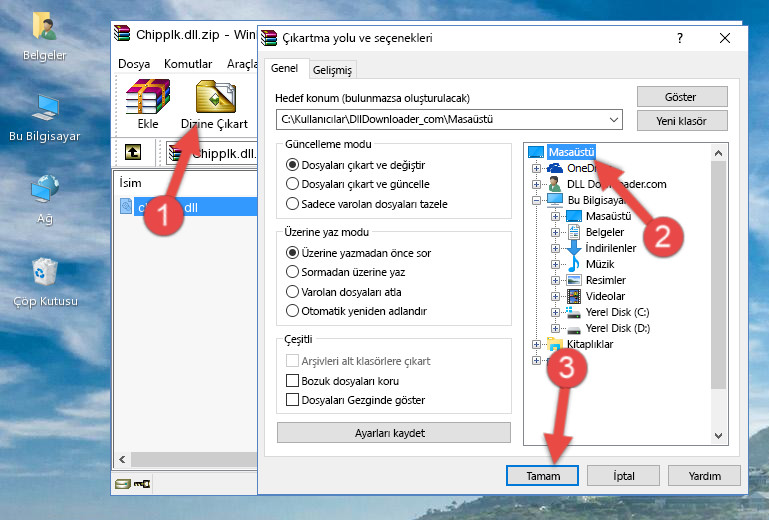The image size is (769, 520).
Task: Open the Komutlar menu in WinRAR
Action: tap(188, 64)
